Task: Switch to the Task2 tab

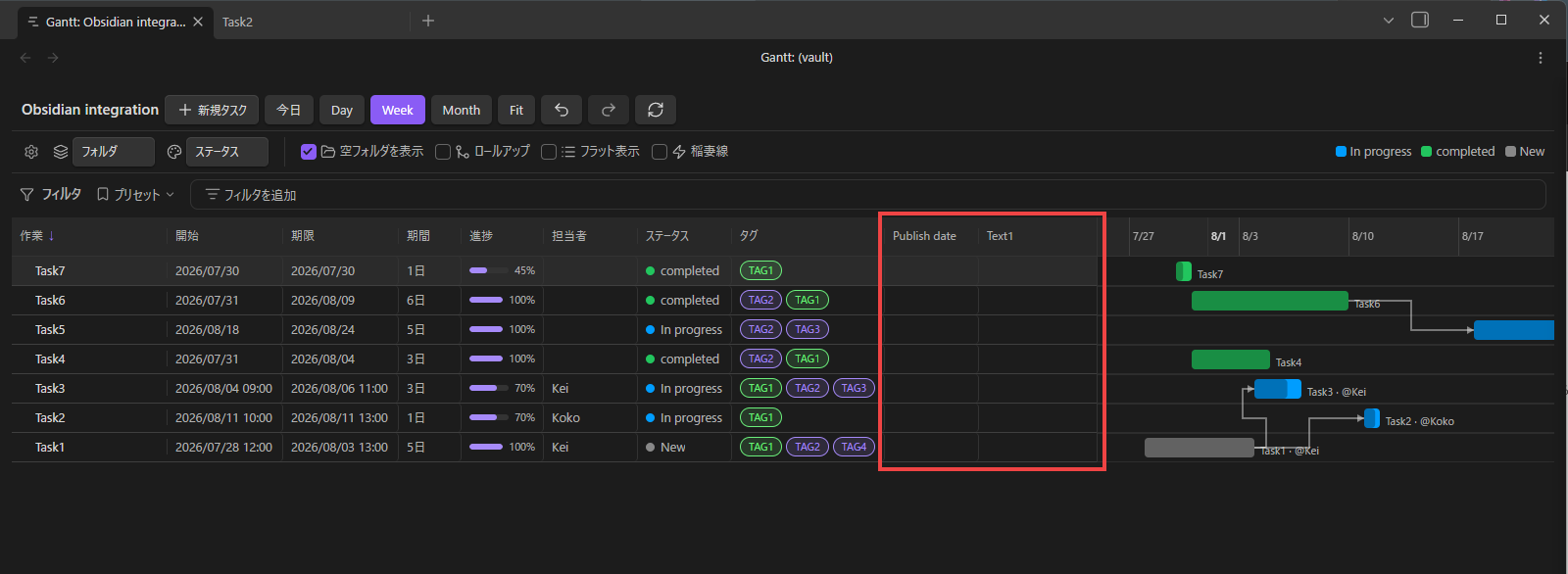Action: click(237, 22)
